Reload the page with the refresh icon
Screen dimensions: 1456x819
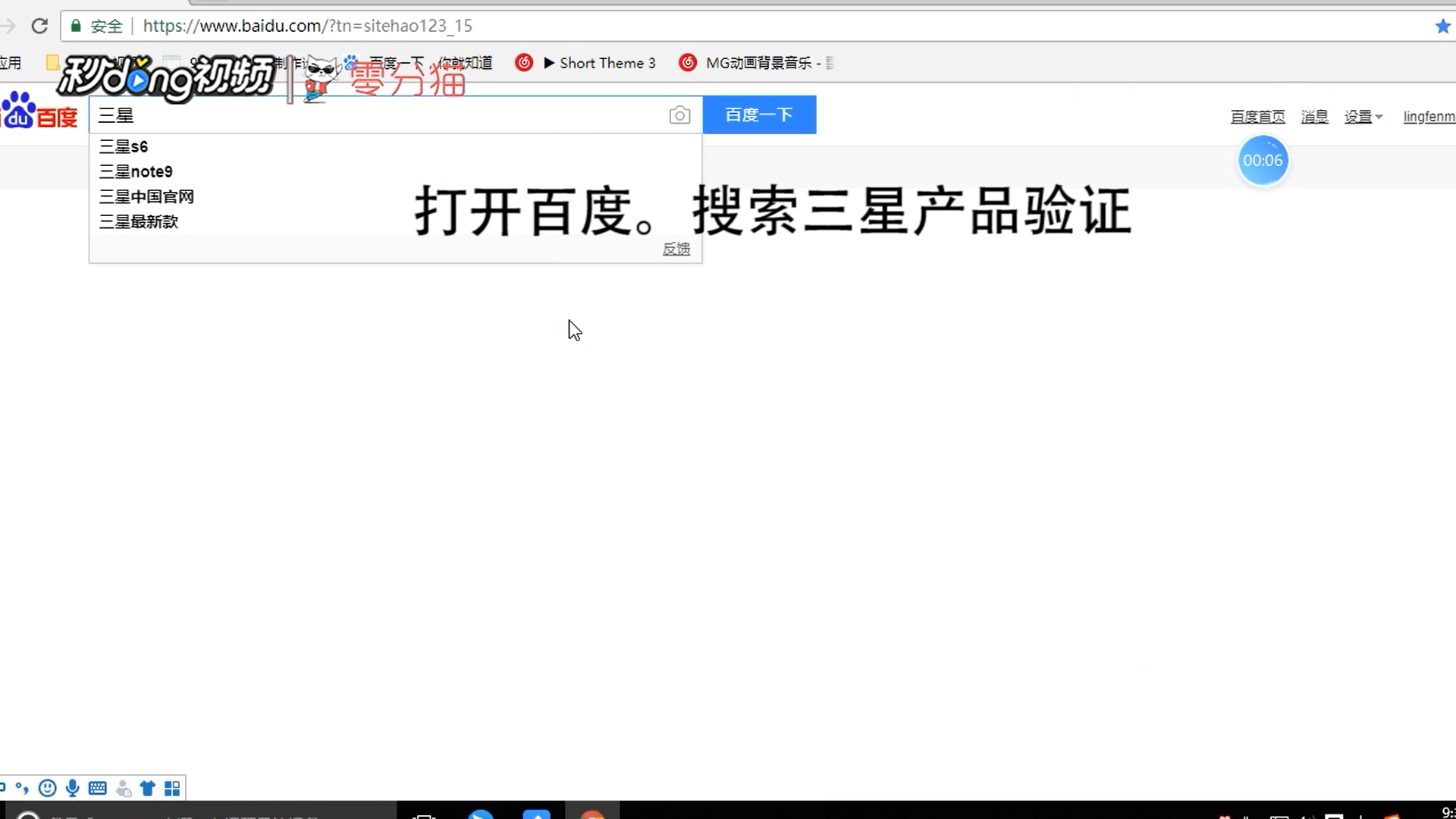(x=39, y=26)
